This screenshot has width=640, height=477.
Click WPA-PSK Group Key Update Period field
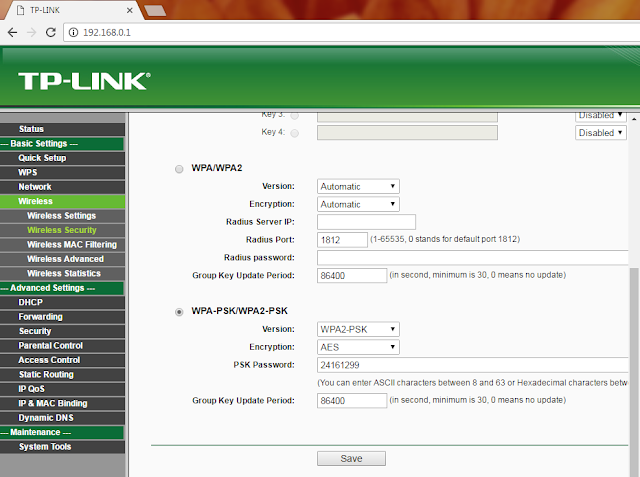[352, 401]
